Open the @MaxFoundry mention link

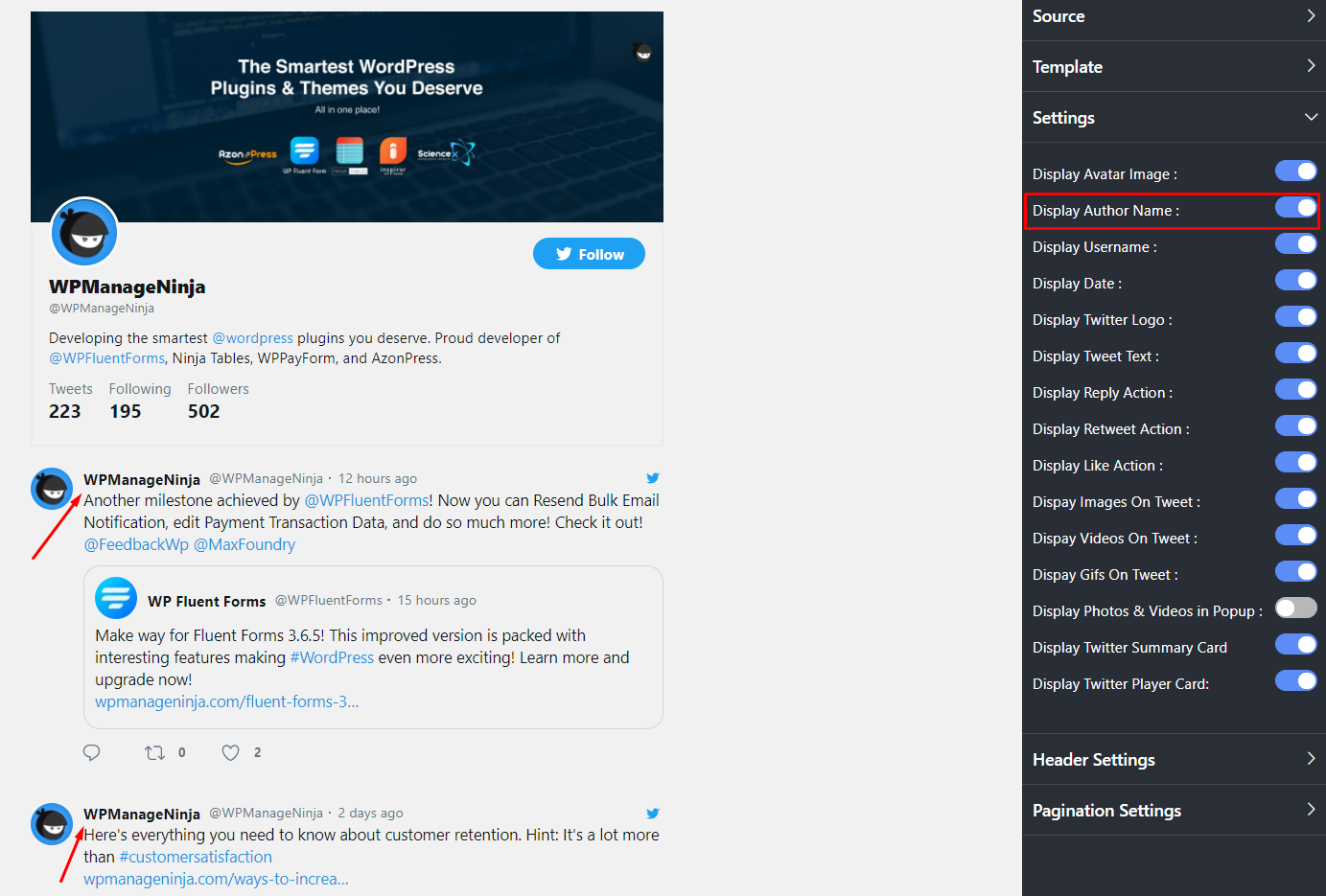(x=244, y=544)
